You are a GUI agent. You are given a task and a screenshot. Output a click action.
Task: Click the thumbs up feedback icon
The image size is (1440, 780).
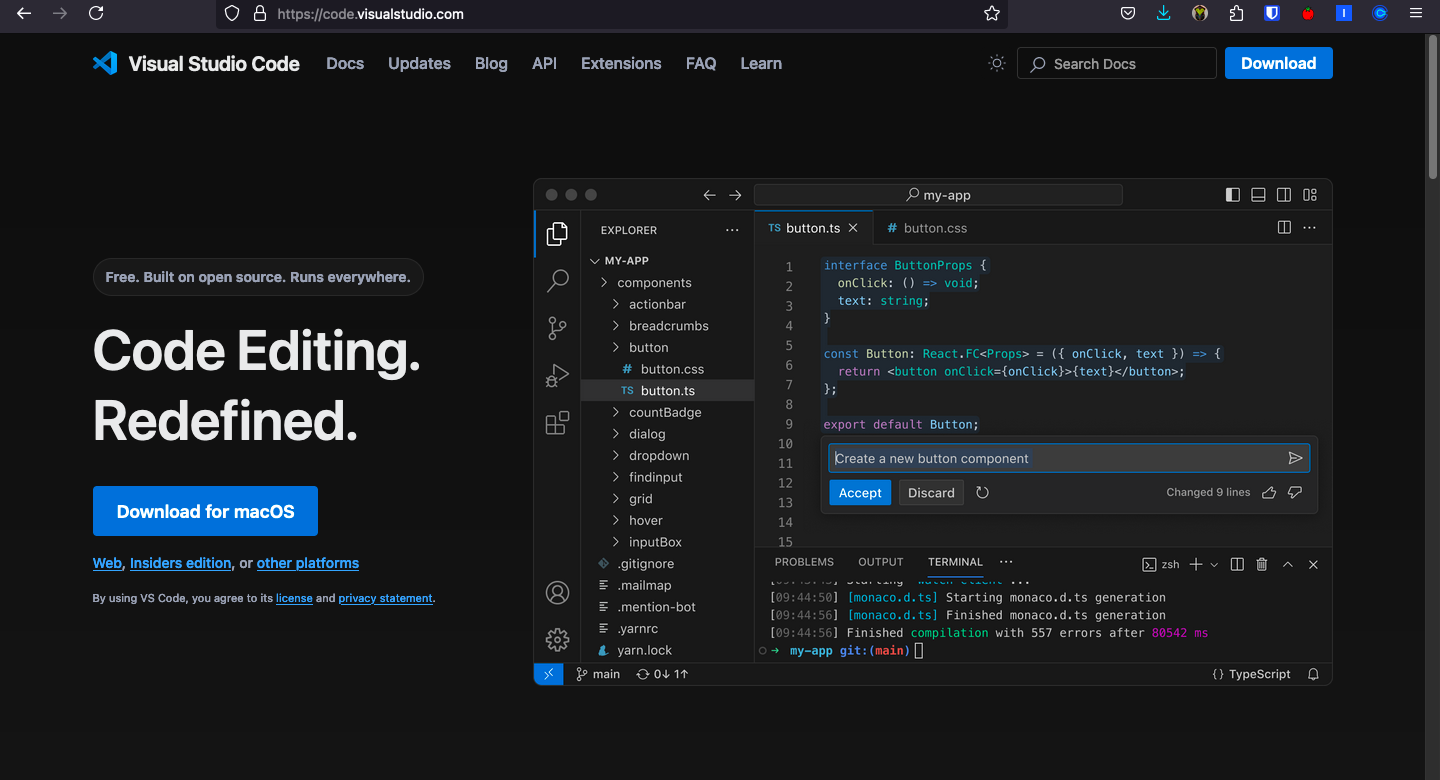click(1269, 492)
